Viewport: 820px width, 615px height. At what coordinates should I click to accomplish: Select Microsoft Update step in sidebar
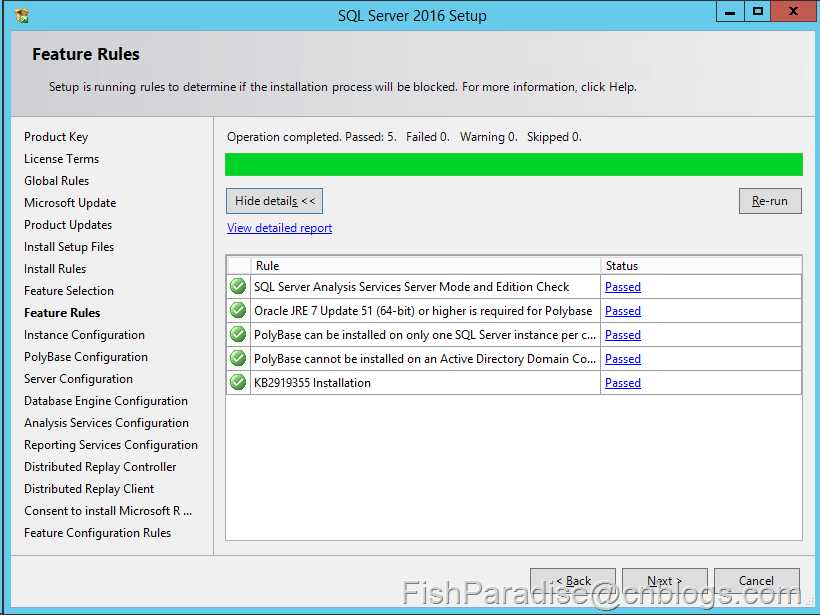pos(70,203)
